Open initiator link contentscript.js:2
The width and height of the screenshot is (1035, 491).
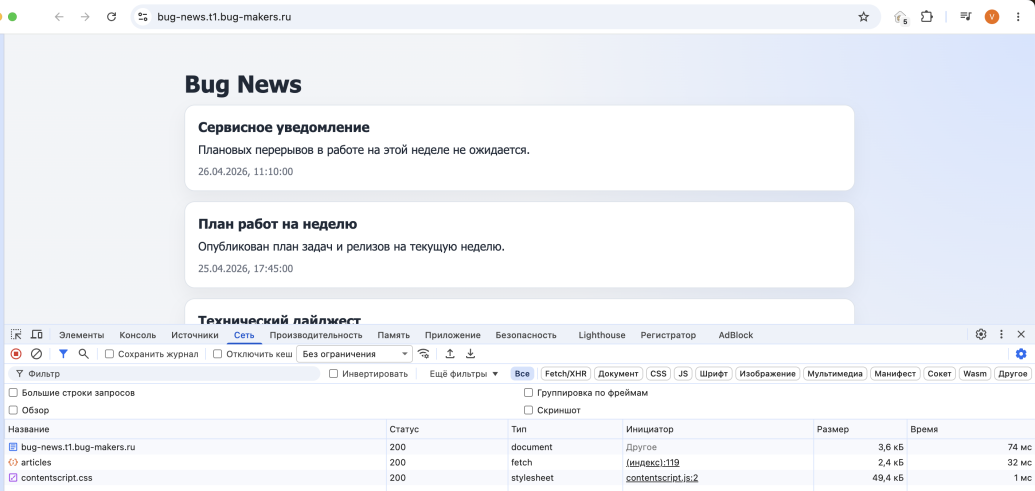[x=662, y=478]
